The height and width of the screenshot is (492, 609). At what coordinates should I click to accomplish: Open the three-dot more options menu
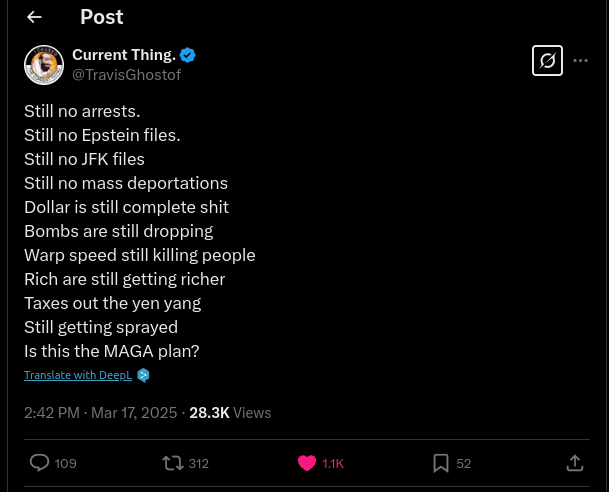pyautogui.click(x=581, y=61)
